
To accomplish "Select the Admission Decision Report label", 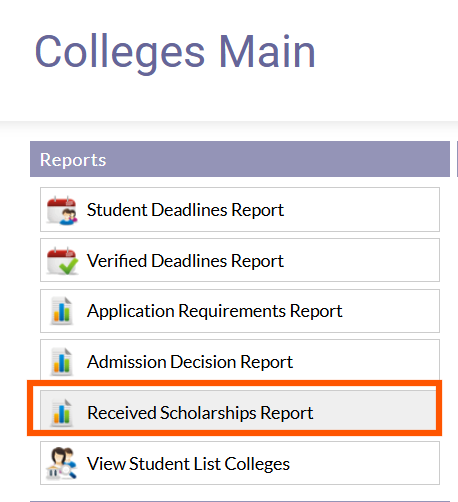I will point(190,362).
